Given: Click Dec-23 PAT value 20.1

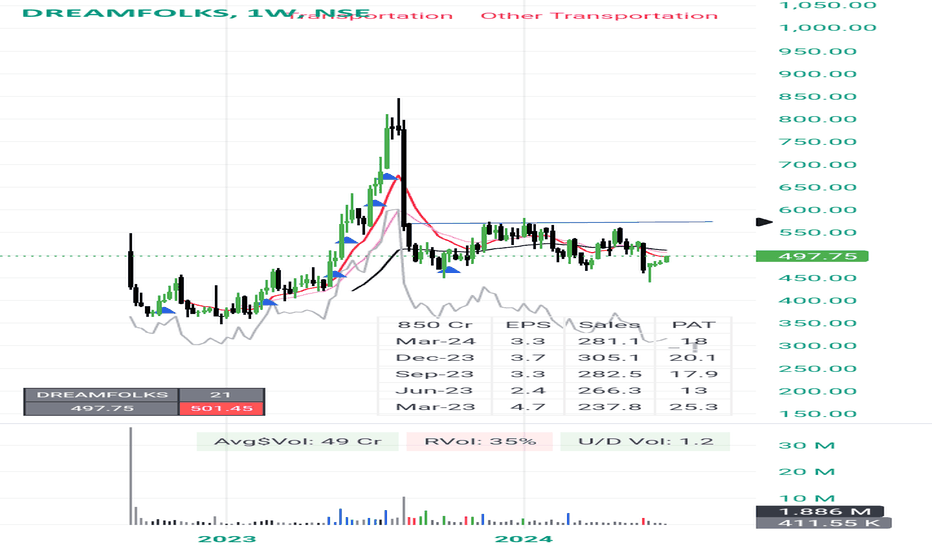Looking at the screenshot, I should pyautogui.click(x=693, y=358).
